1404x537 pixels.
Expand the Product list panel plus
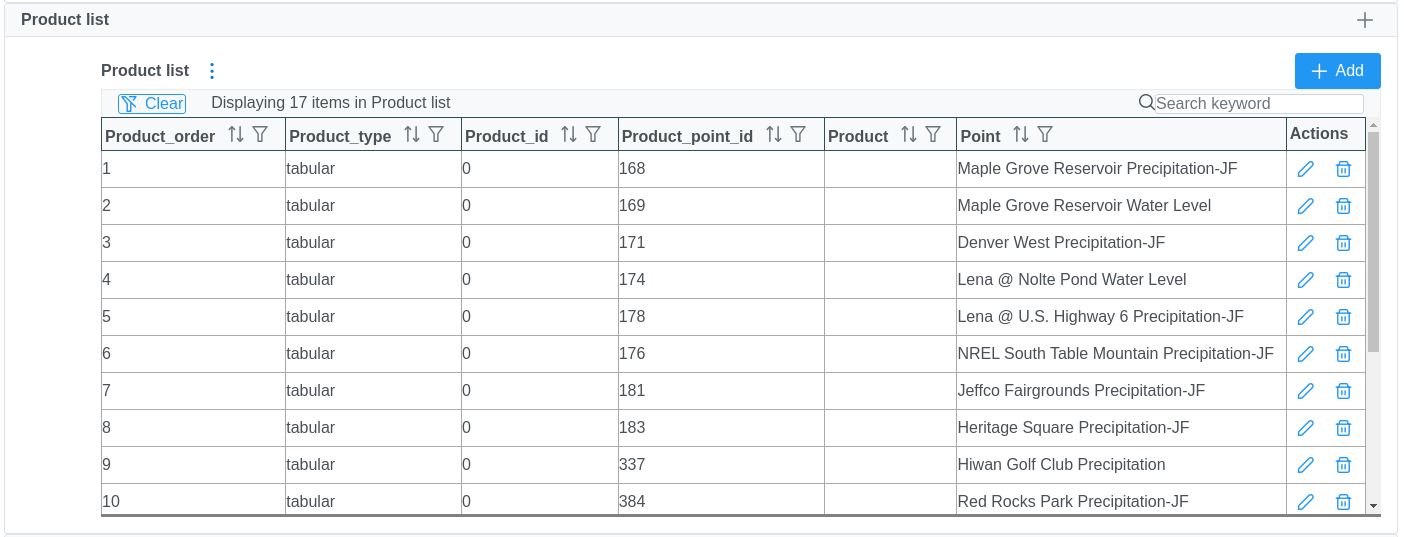tap(1364, 20)
